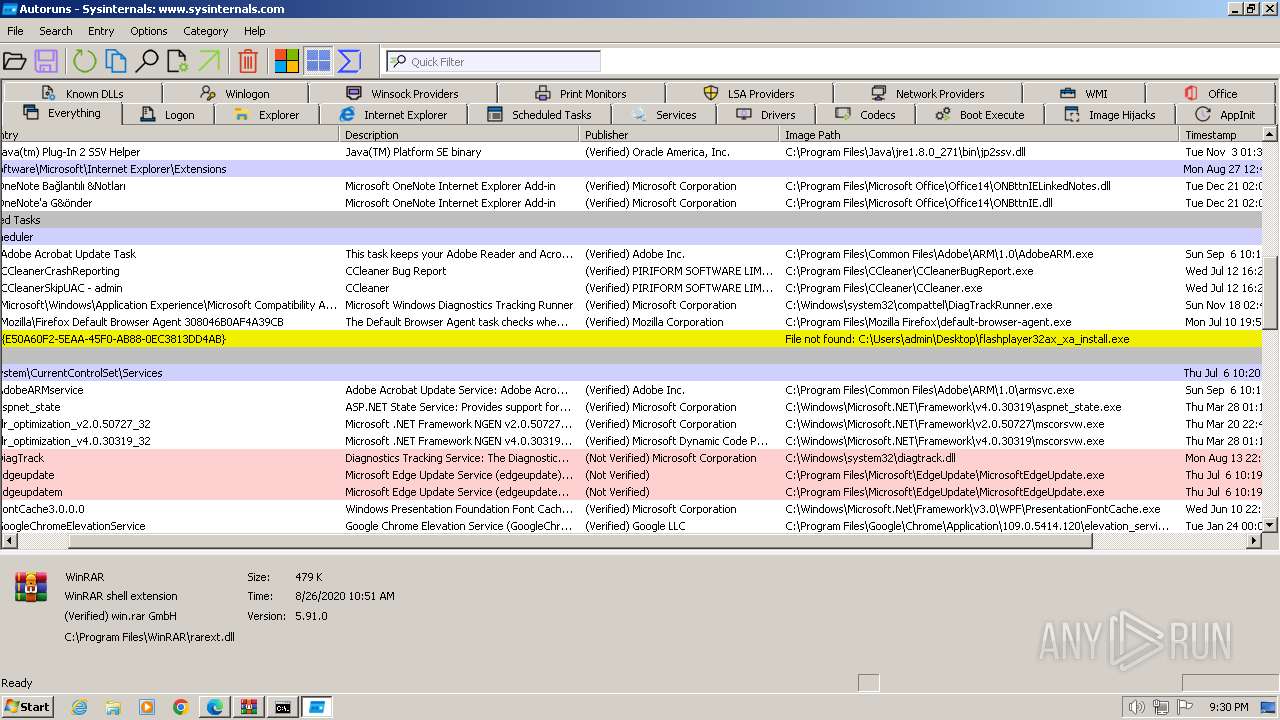Switch to the Known DLLs tab

[82, 93]
